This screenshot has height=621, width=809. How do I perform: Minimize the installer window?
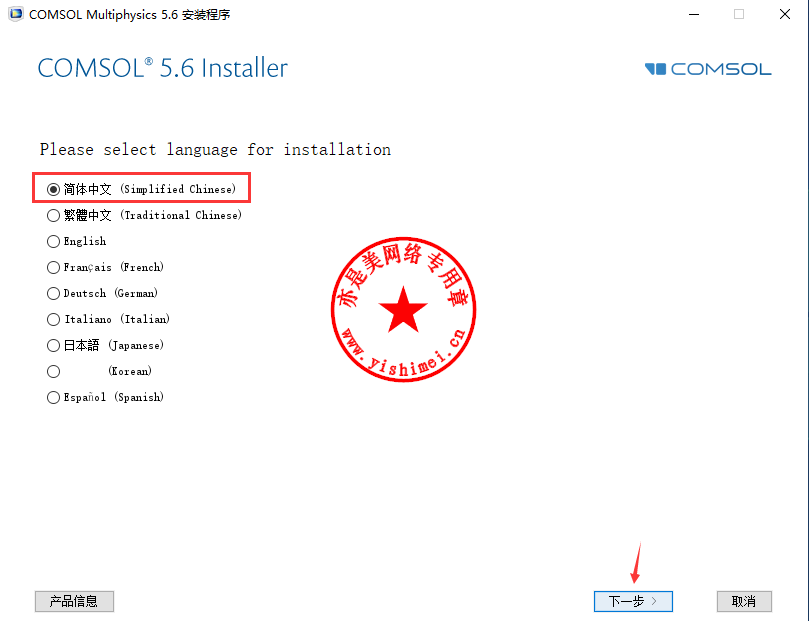click(x=694, y=14)
